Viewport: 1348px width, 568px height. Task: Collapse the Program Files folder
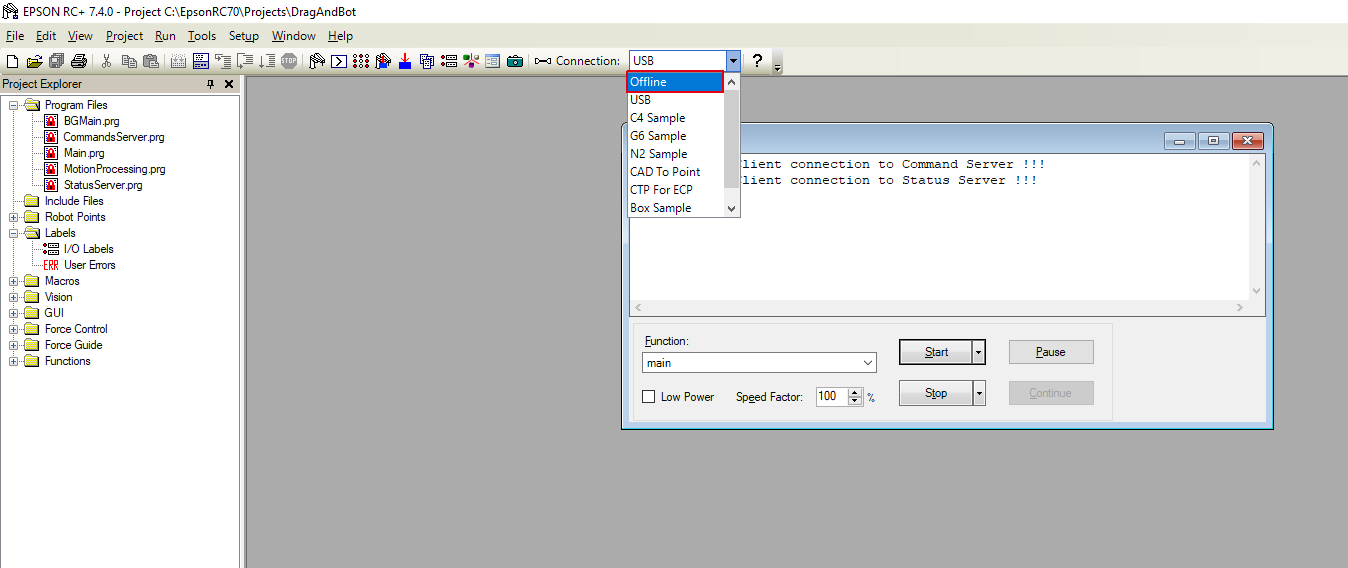[x=14, y=105]
